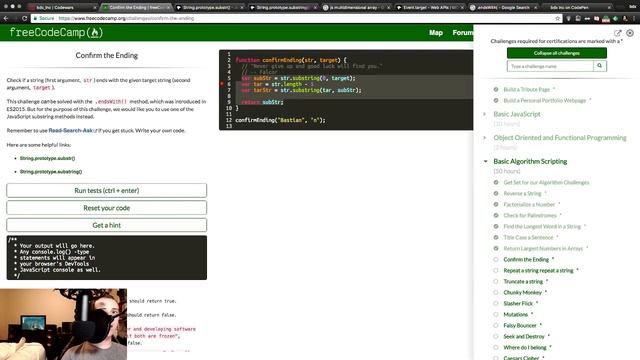Open Truncate a string challenge
This screenshot has width=640, height=360.
click(523, 282)
